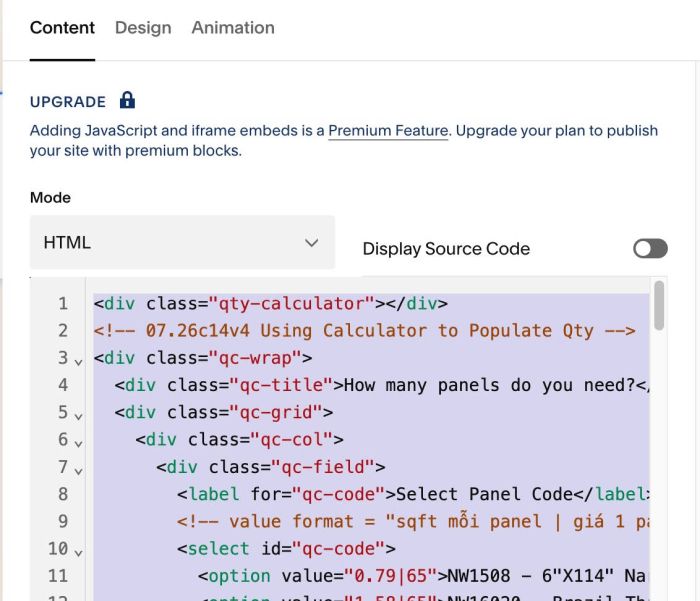Open the Premium Feature link
The width and height of the screenshot is (700, 601).
(388, 131)
